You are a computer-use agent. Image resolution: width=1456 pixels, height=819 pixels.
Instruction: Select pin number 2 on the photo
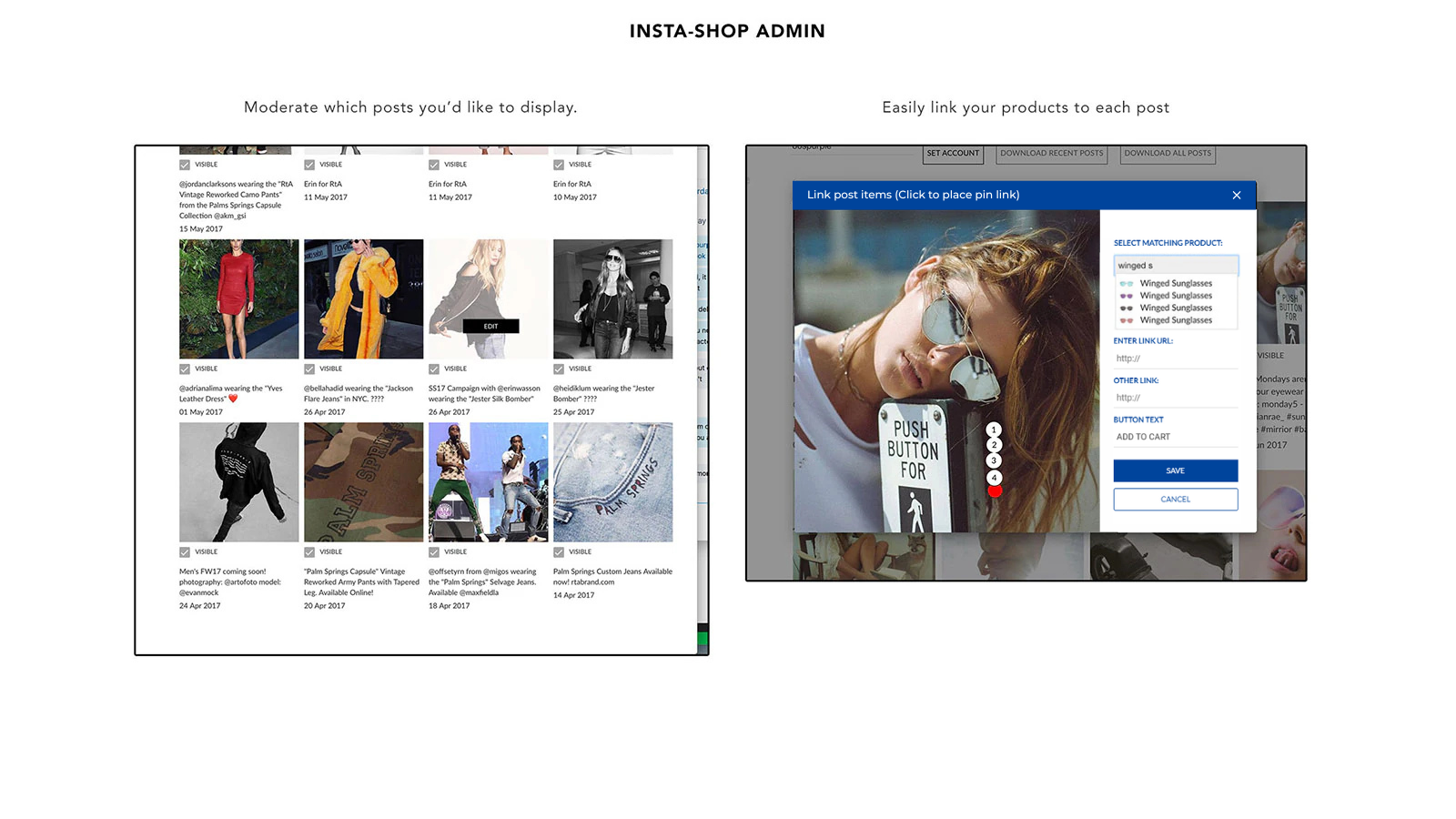994,445
